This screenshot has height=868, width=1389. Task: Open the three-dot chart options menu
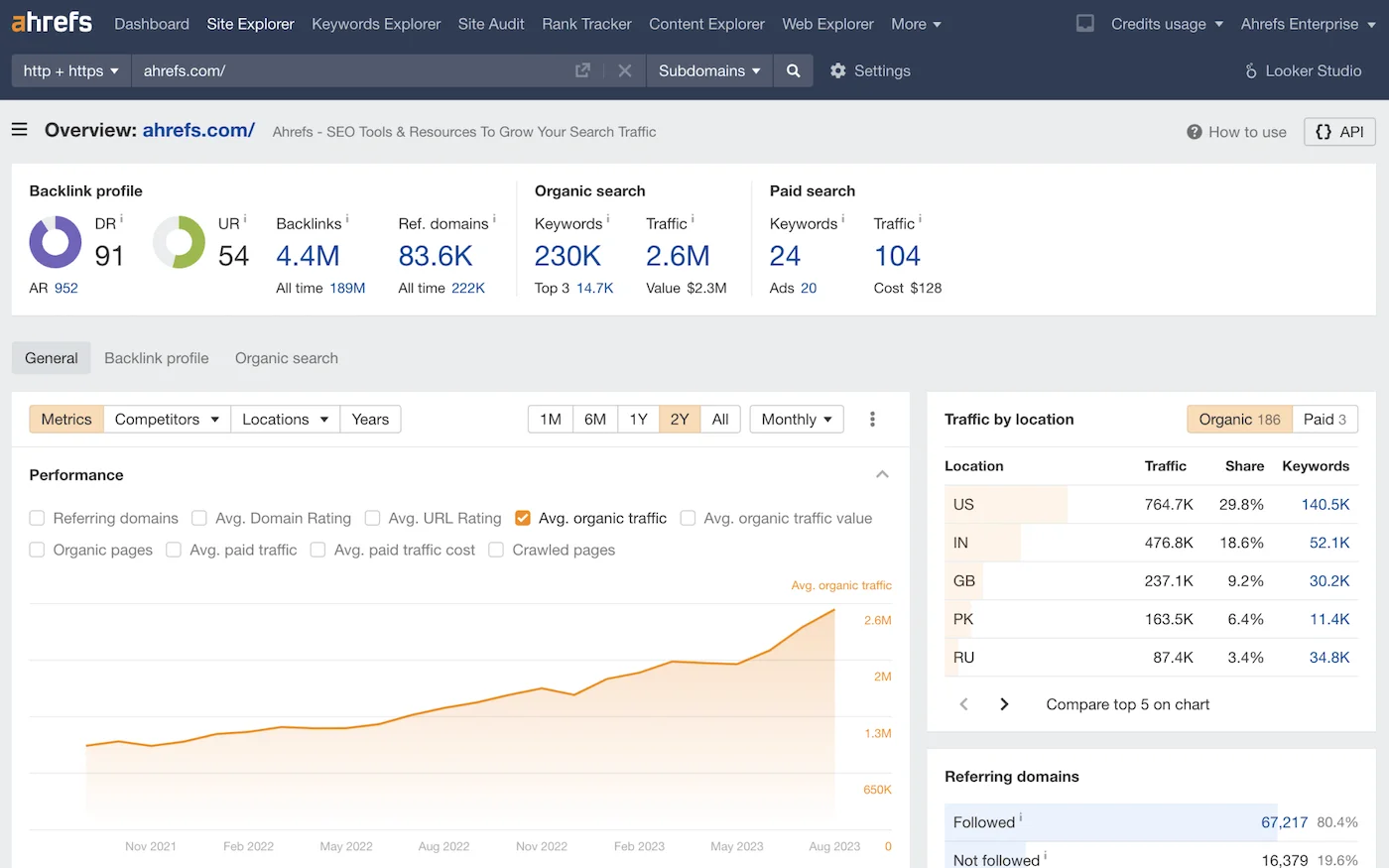[x=872, y=419]
